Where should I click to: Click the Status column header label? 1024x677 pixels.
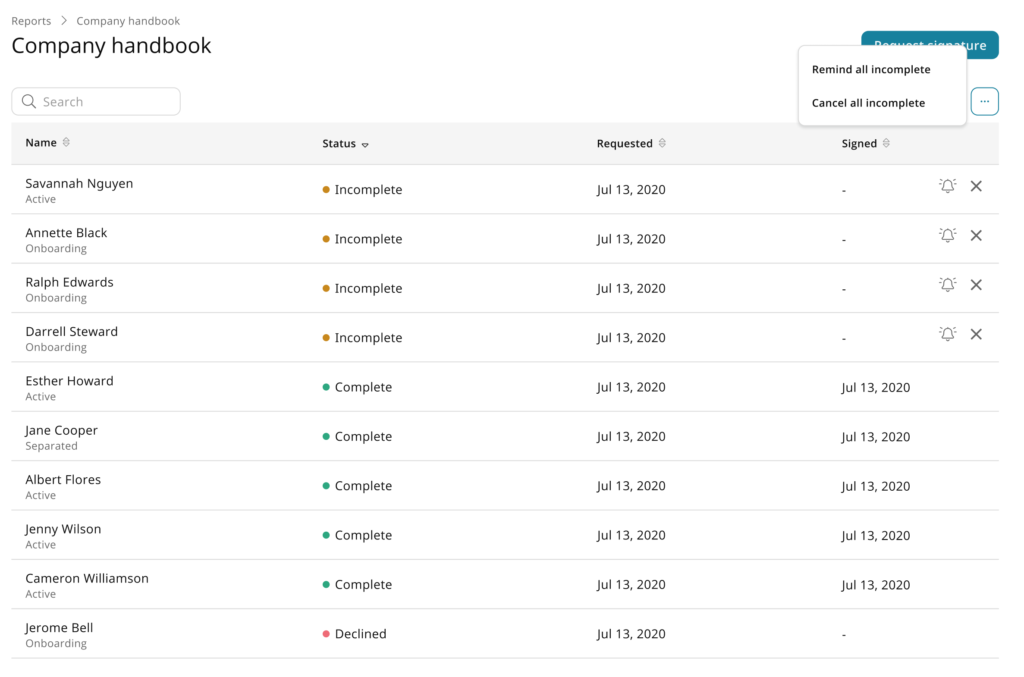pyautogui.click(x=339, y=143)
